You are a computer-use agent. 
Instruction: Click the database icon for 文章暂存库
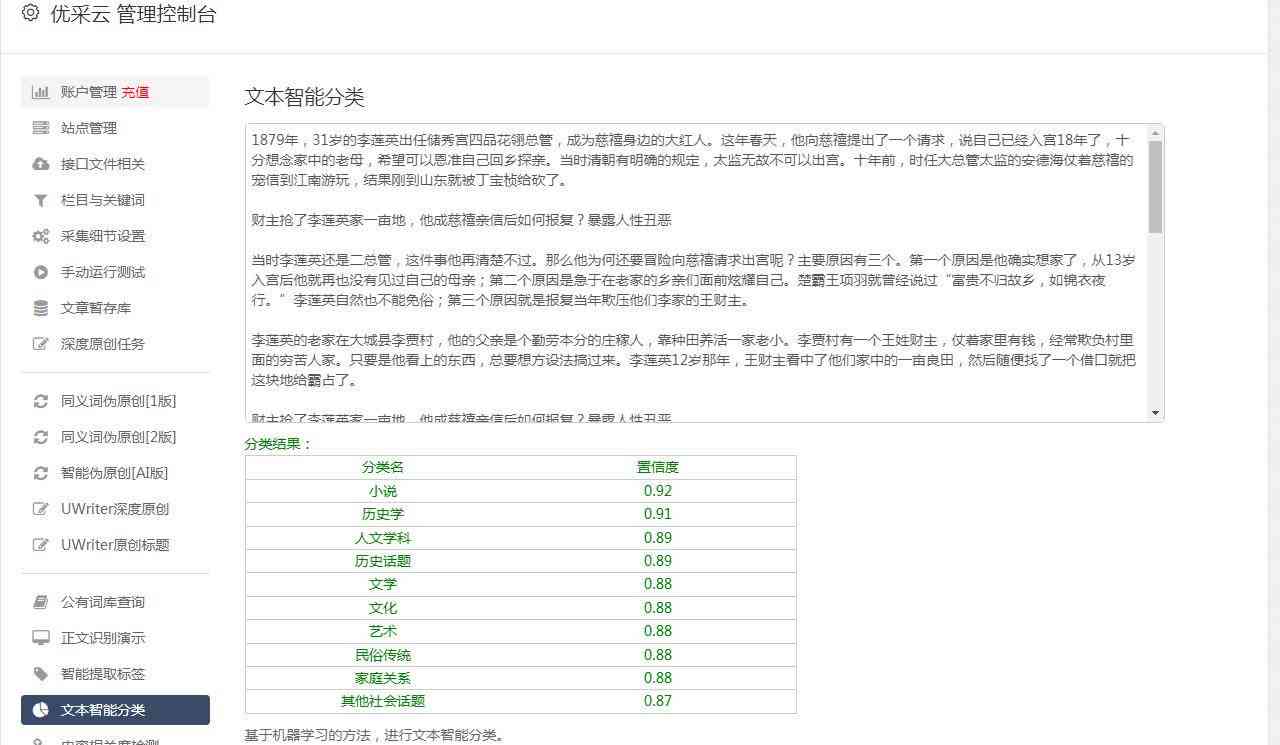[40, 308]
